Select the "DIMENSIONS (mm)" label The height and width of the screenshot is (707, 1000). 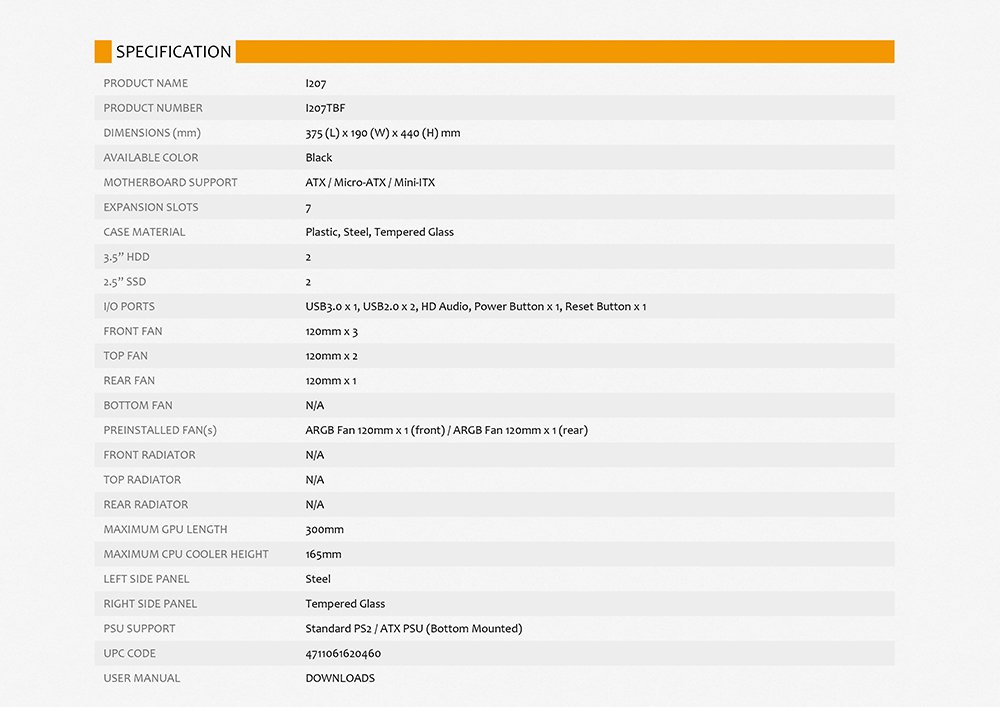[152, 133]
